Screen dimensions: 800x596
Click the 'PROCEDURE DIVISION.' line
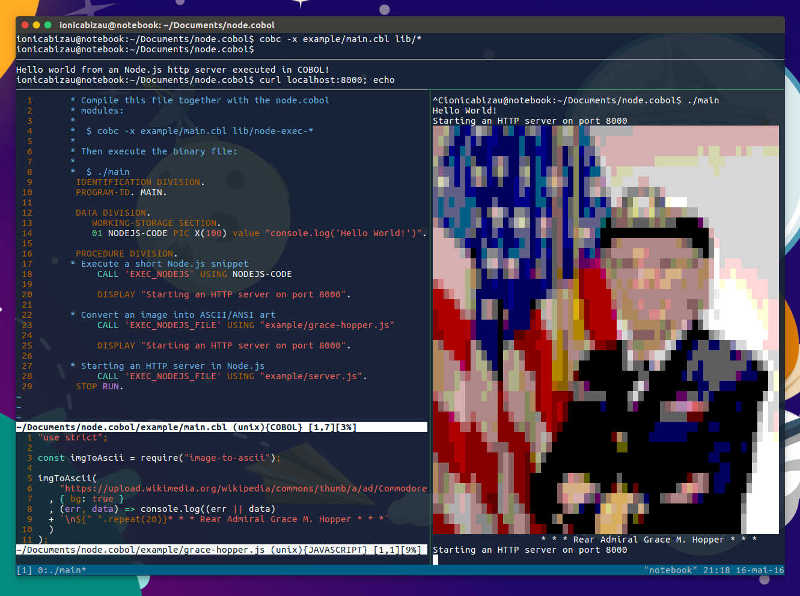pos(127,254)
